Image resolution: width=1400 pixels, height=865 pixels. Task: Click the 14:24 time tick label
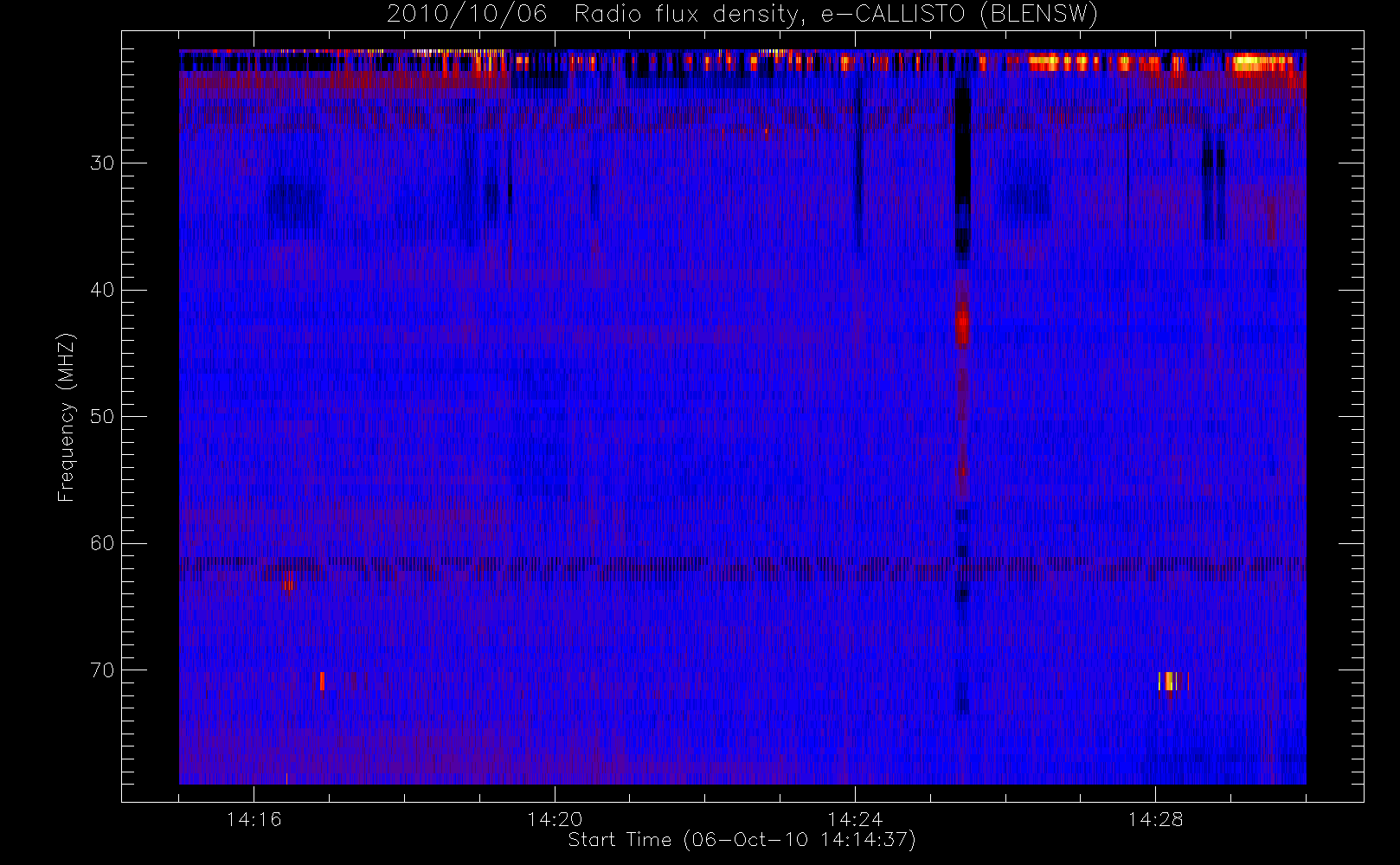point(855,819)
